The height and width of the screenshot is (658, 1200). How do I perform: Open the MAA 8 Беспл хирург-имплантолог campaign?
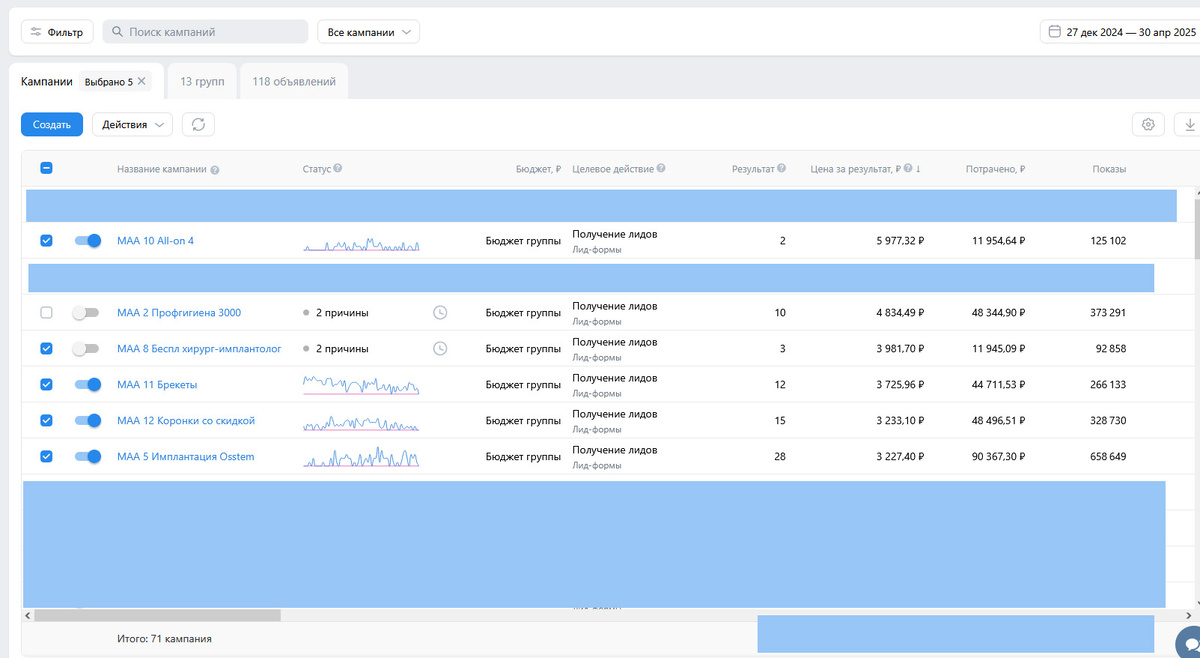pos(199,349)
